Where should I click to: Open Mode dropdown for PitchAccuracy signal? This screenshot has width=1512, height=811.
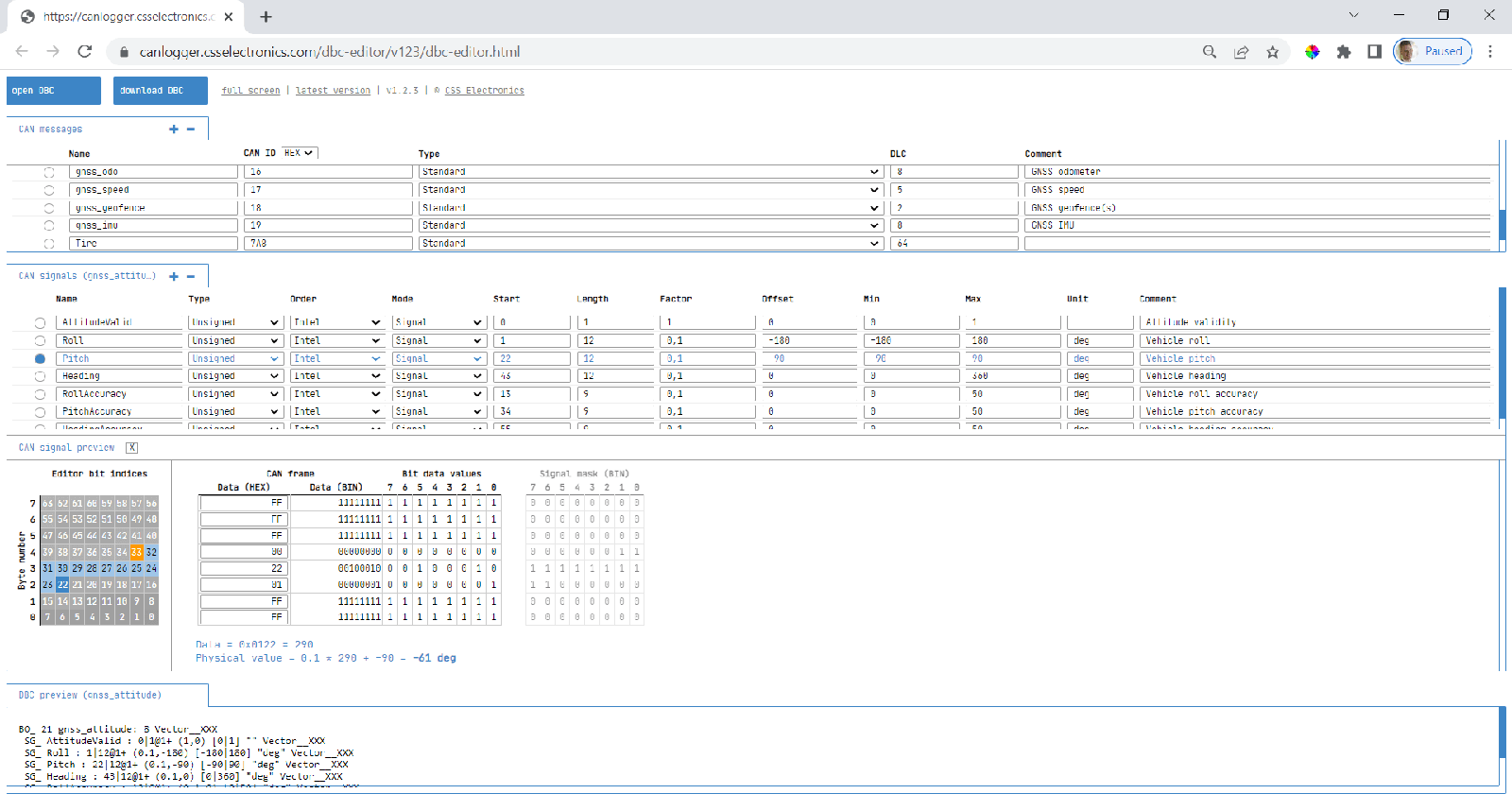[x=438, y=412]
